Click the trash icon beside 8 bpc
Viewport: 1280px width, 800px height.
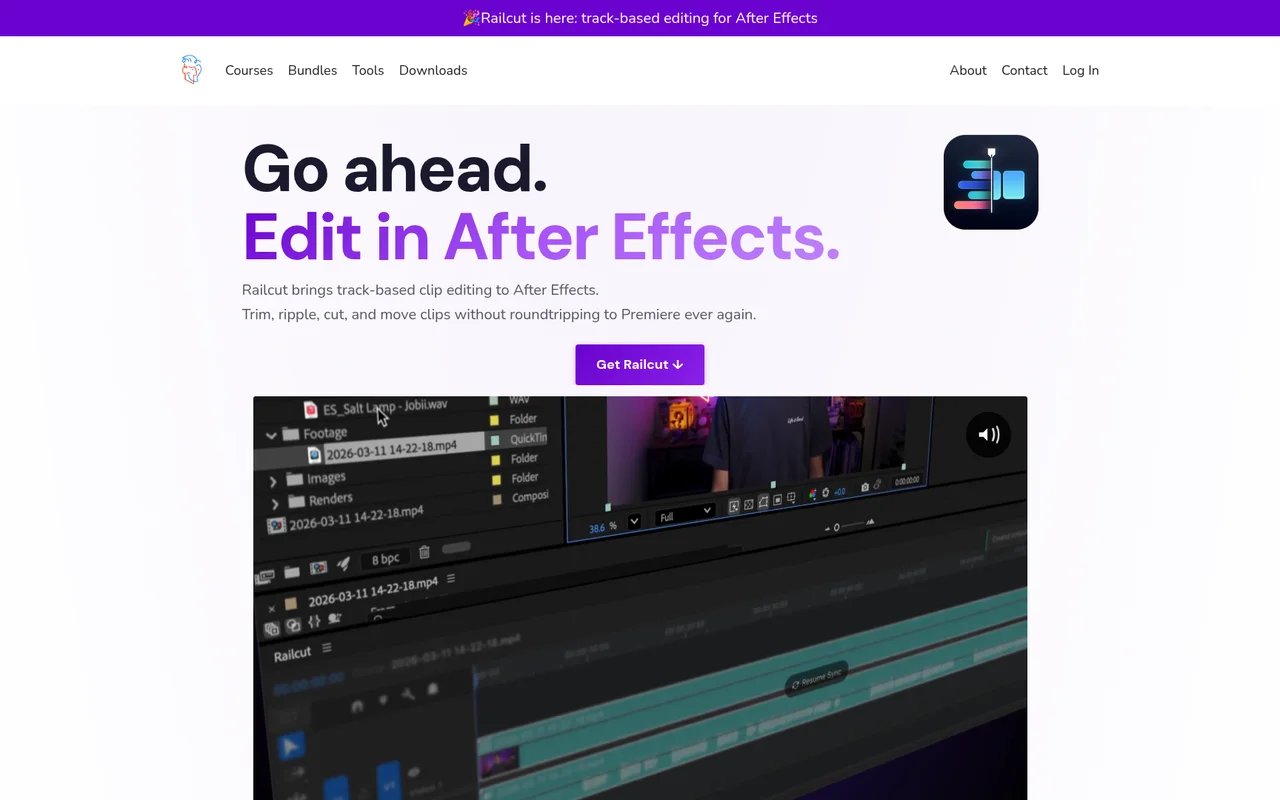click(x=424, y=552)
